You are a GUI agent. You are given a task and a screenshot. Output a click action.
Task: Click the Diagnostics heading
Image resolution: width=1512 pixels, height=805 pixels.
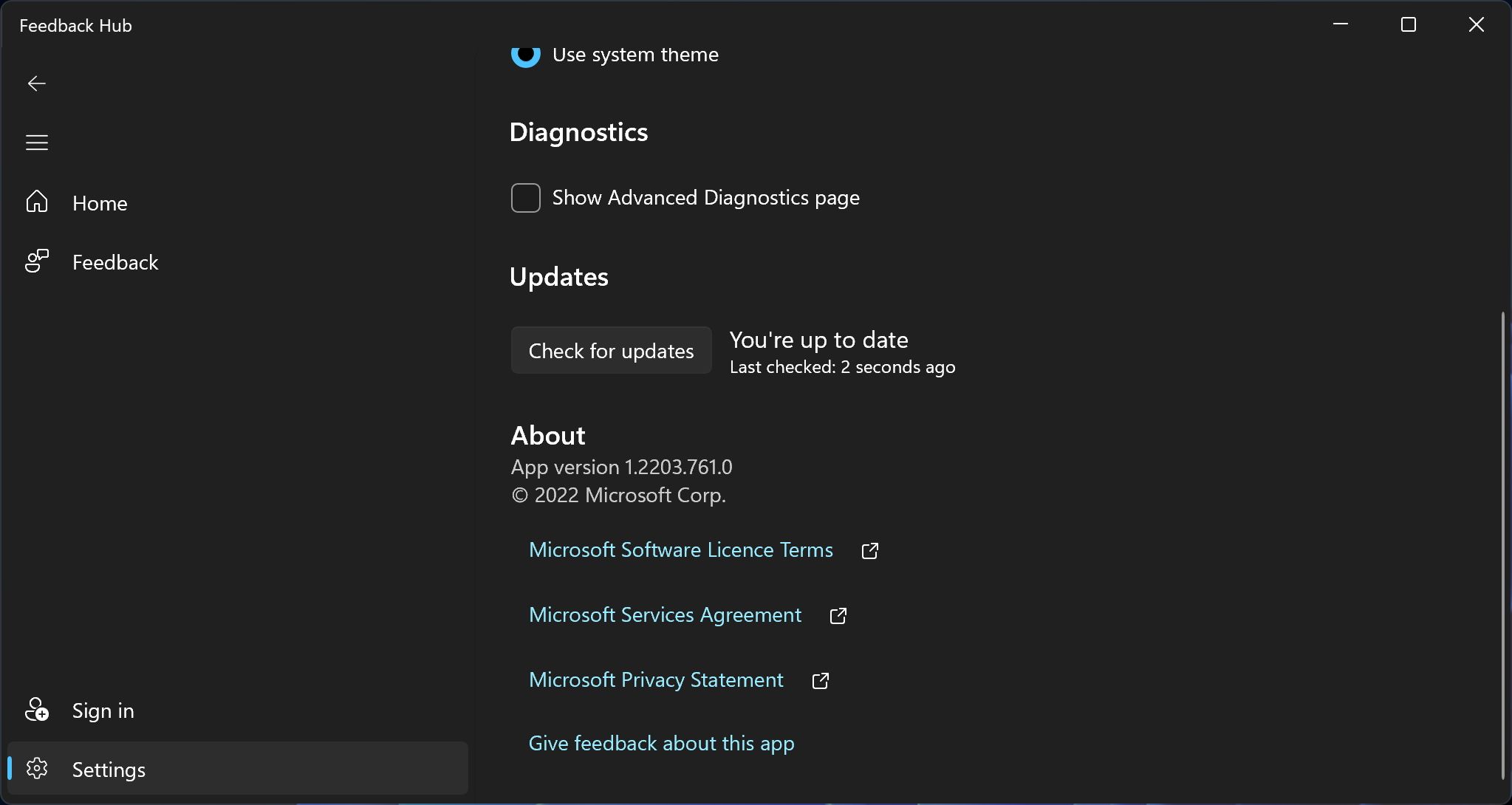(x=579, y=132)
